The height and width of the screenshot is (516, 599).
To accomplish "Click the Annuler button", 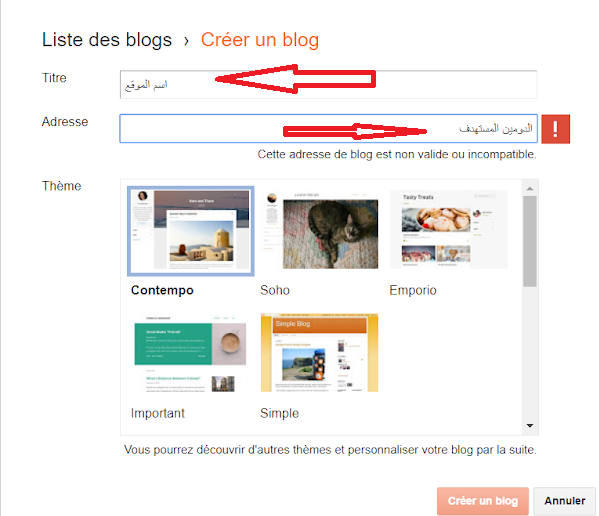I will pyautogui.click(x=565, y=501).
